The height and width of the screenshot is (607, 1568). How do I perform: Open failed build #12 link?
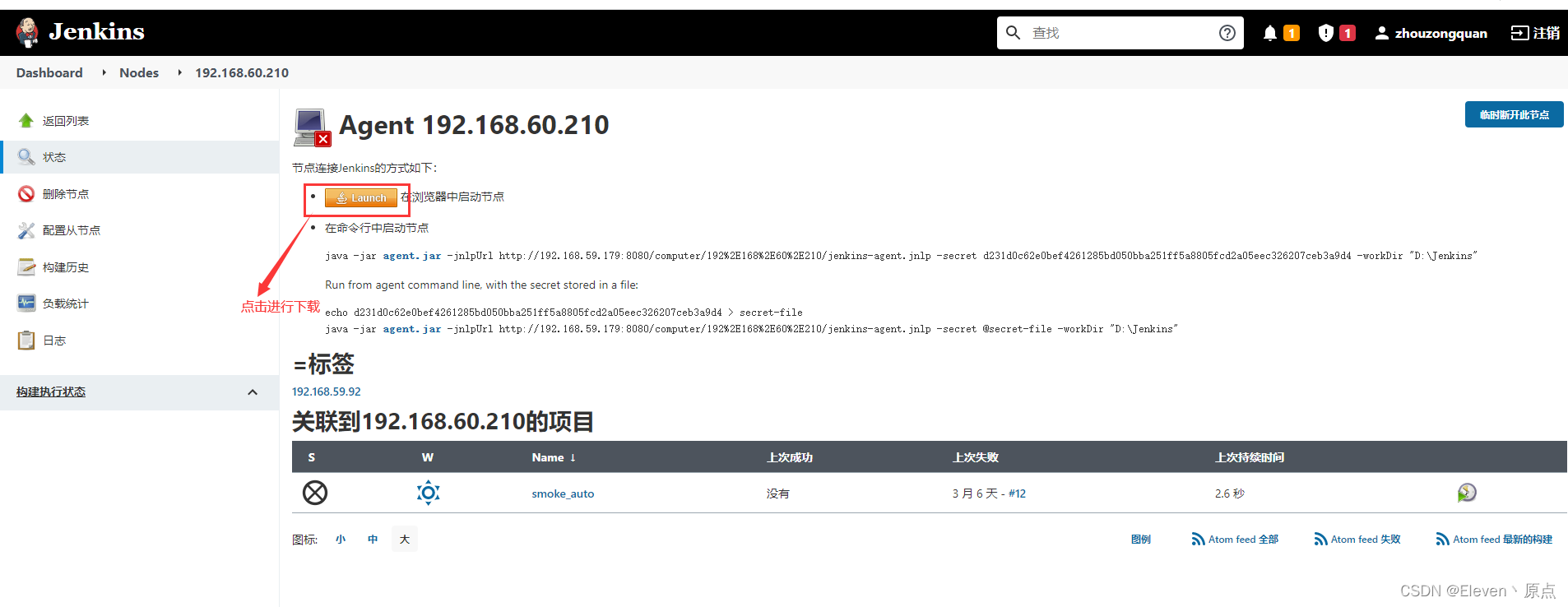[x=1017, y=493]
